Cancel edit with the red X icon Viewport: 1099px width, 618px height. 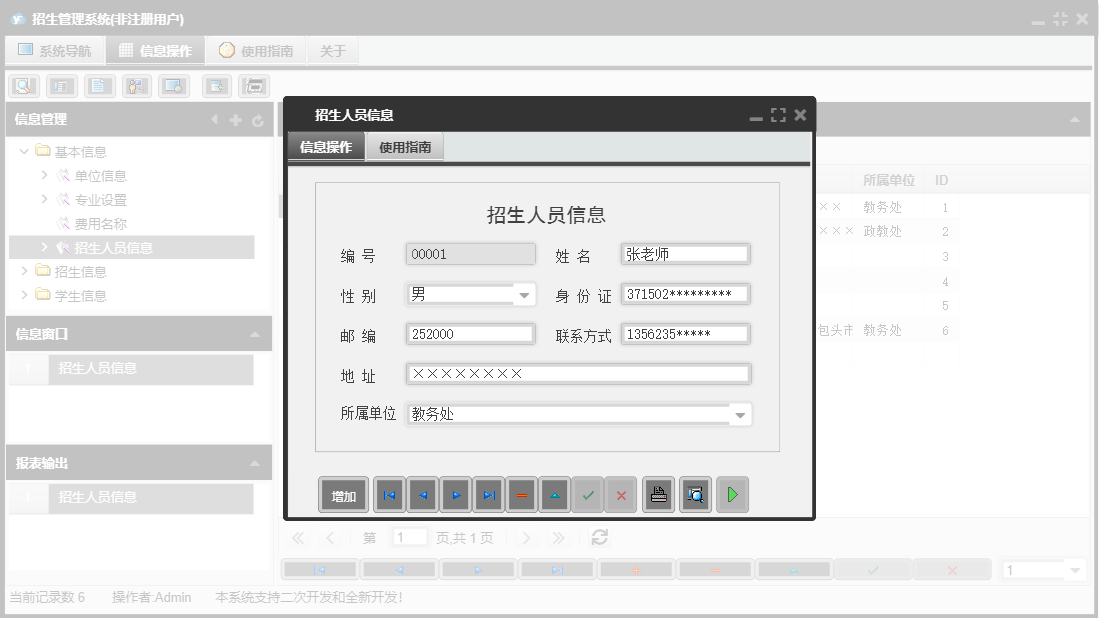(620, 494)
